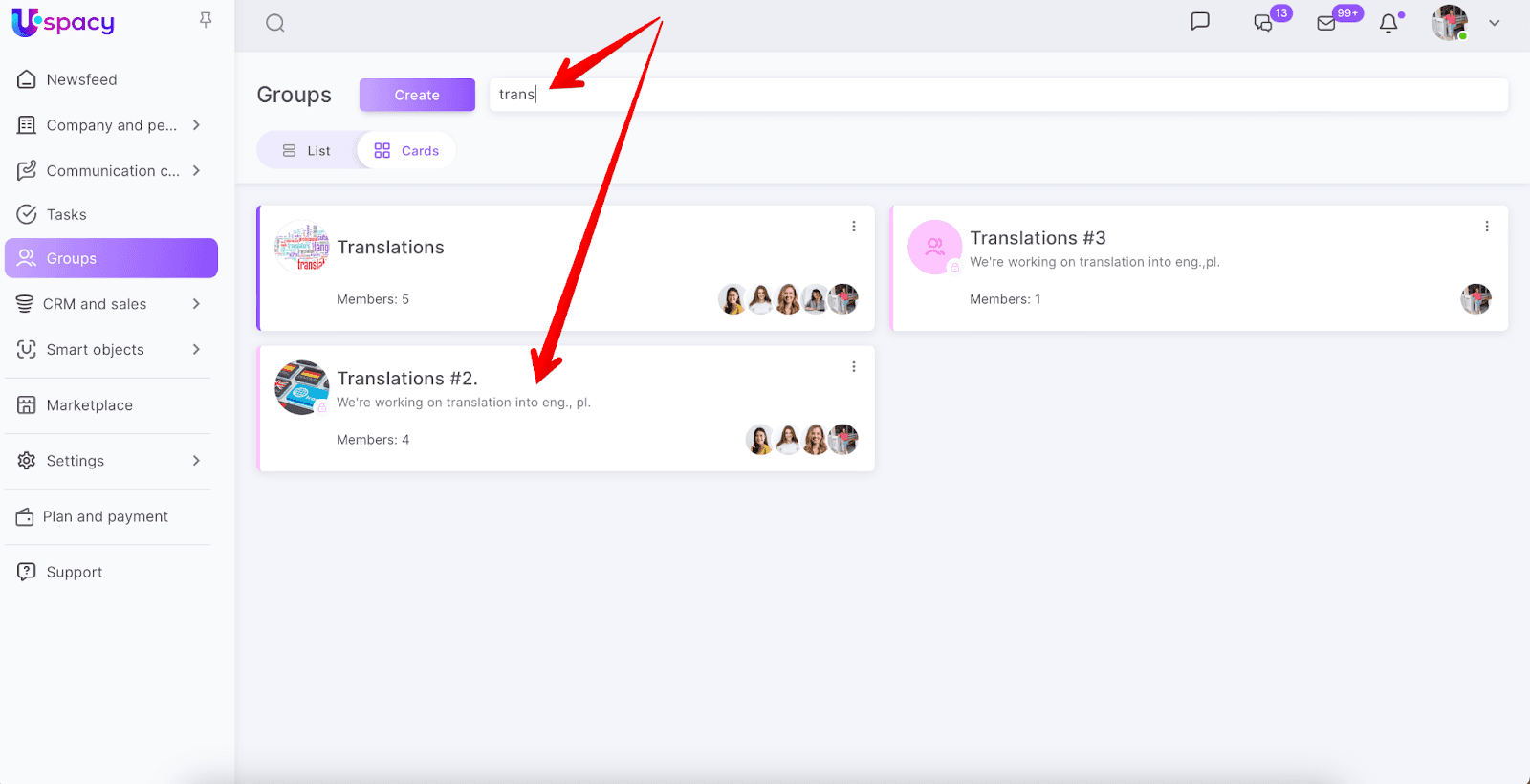Go to Newsfeed
Viewport: 1530px width, 784px height.
[x=81, y=80]
